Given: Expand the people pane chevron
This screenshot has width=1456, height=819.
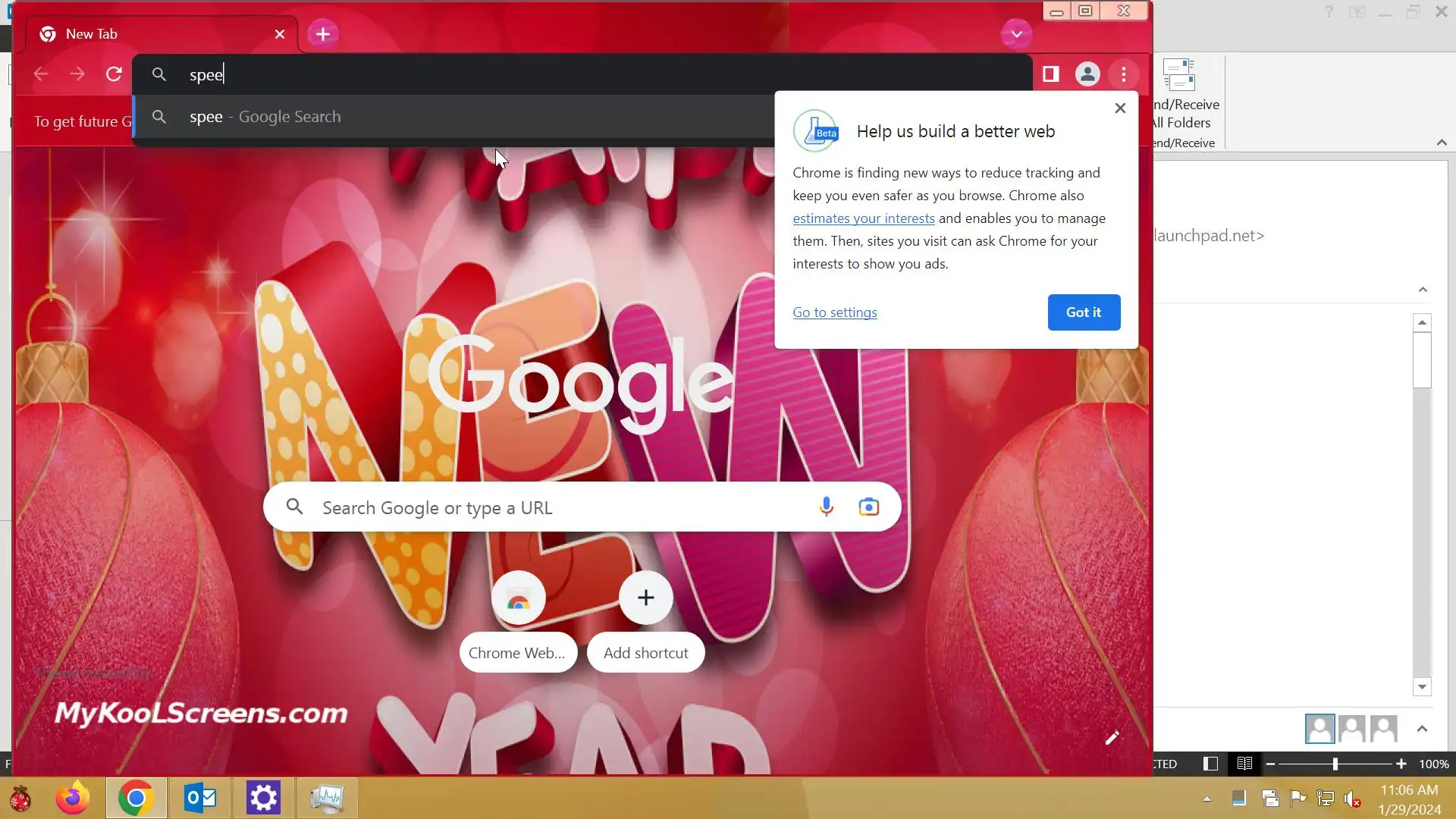Looking at the screenshot, I should tap(1422, 729).
